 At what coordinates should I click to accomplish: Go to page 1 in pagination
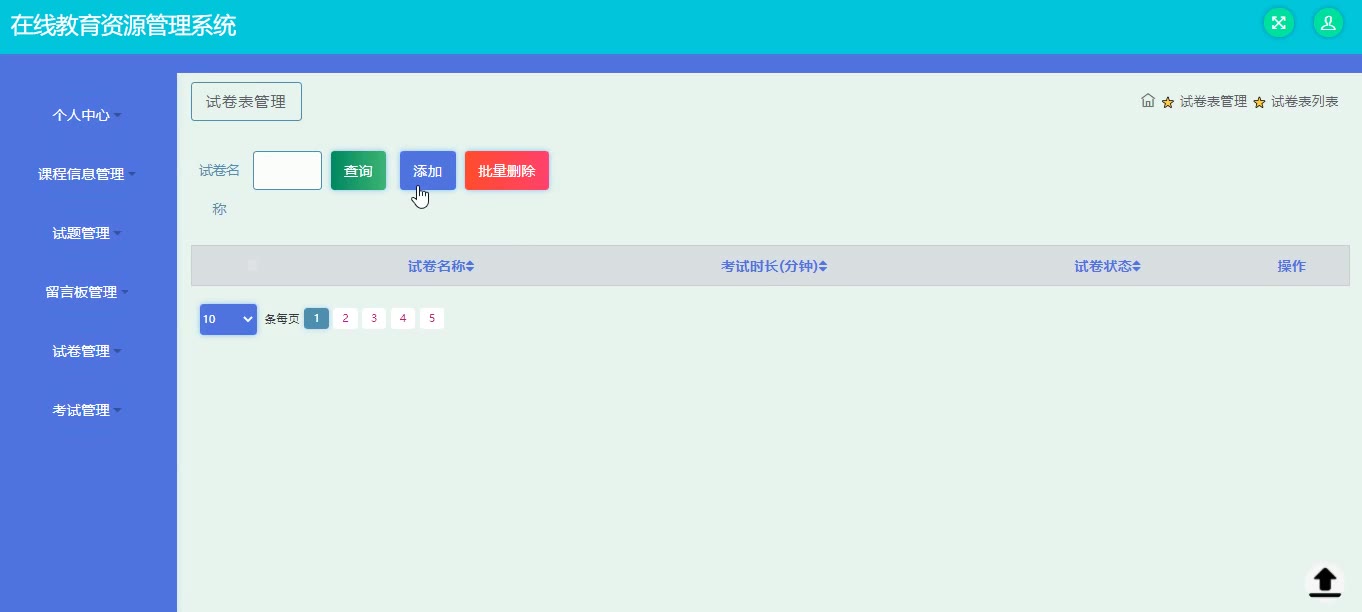[316, 318]
